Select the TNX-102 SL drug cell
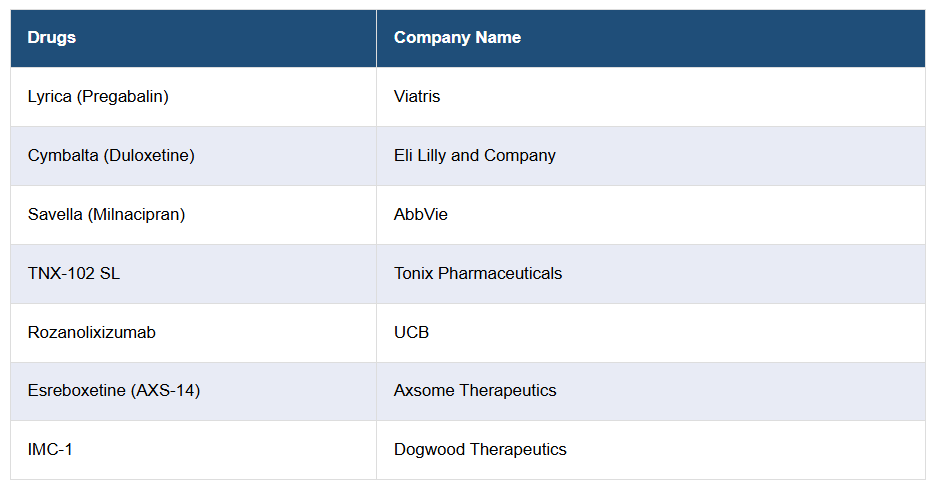The height and width of the screenshot is (490, 935). 74,274
